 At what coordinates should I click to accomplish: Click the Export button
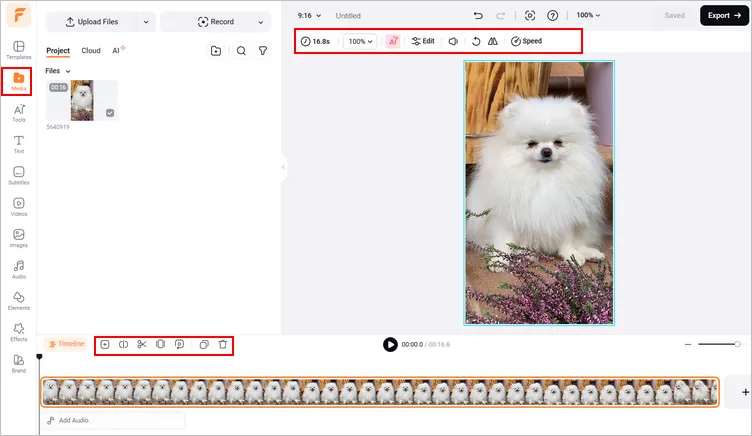click(x=724, y=15)
